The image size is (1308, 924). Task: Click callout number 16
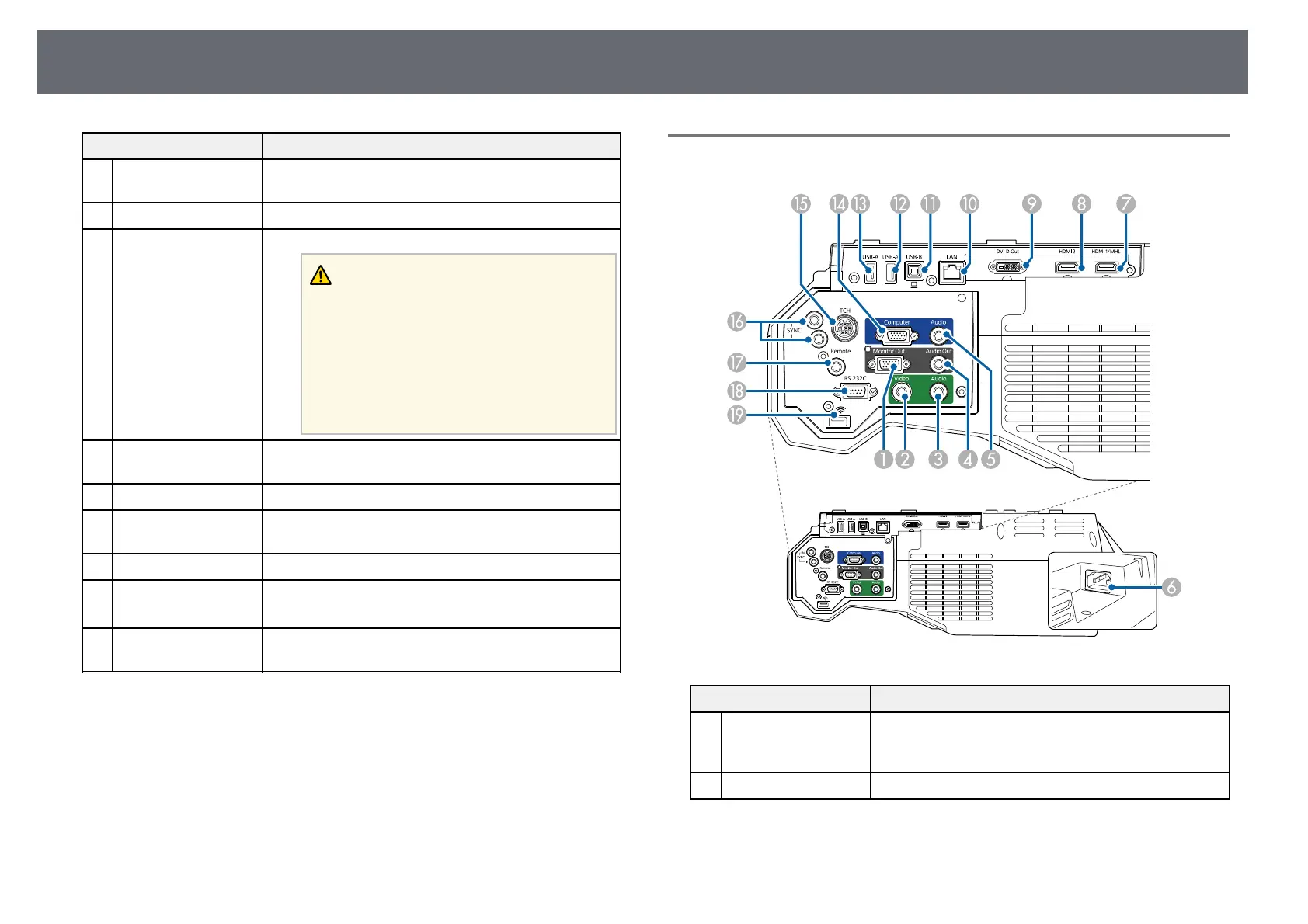[x=736, y=321]
